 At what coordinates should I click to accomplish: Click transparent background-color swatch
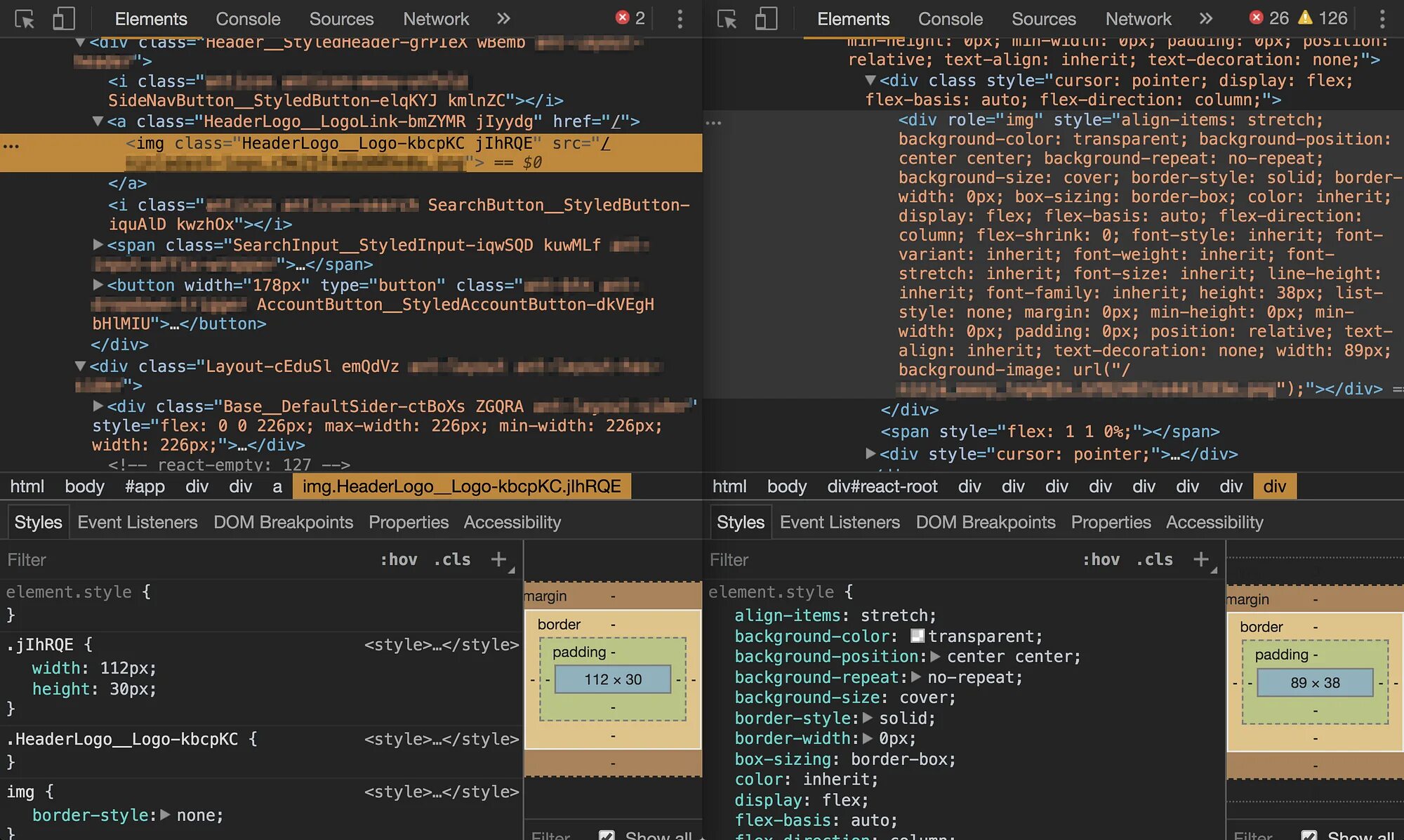(x=918, y=636)
